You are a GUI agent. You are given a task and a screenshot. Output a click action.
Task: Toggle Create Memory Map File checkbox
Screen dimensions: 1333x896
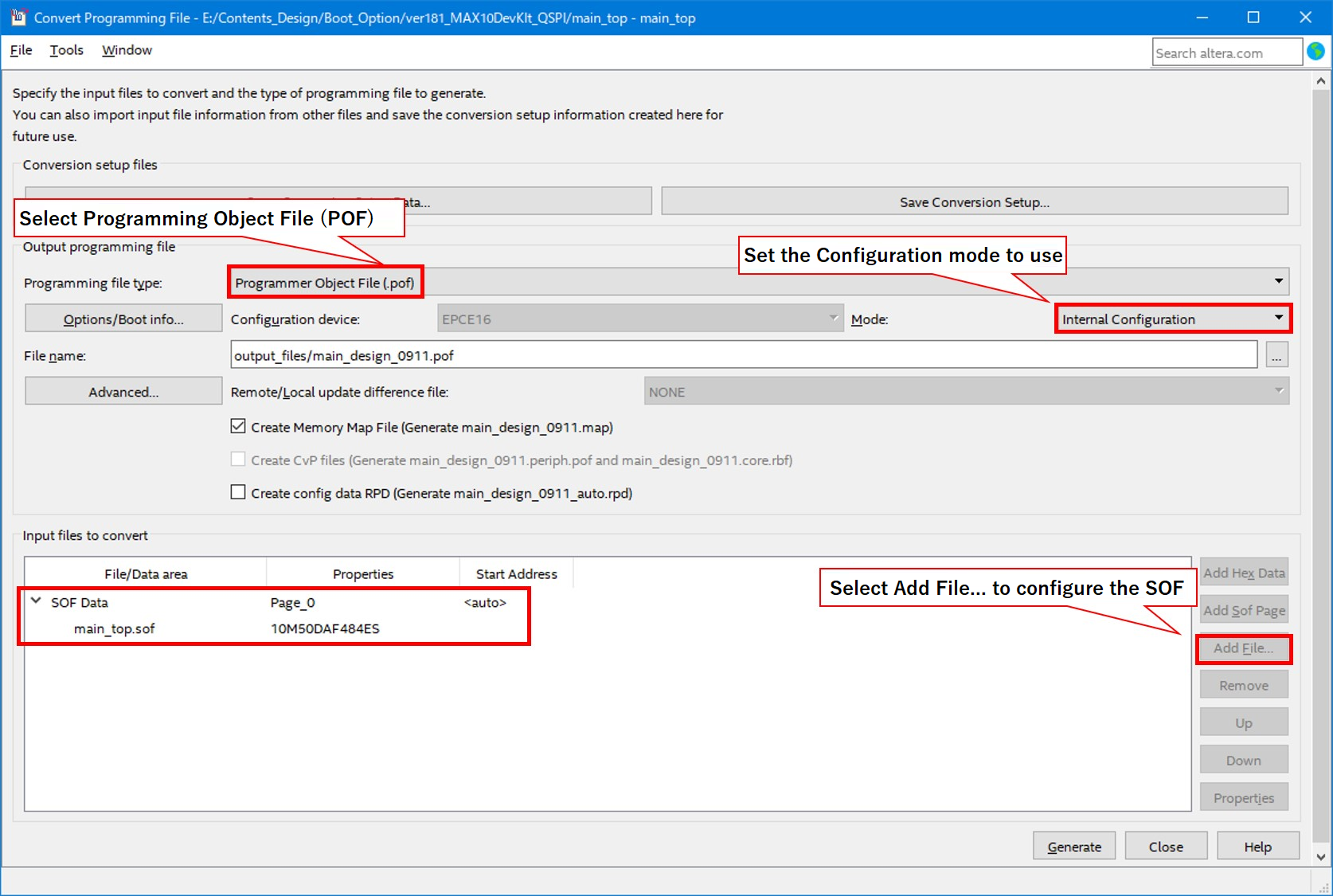tap(238, 427)
